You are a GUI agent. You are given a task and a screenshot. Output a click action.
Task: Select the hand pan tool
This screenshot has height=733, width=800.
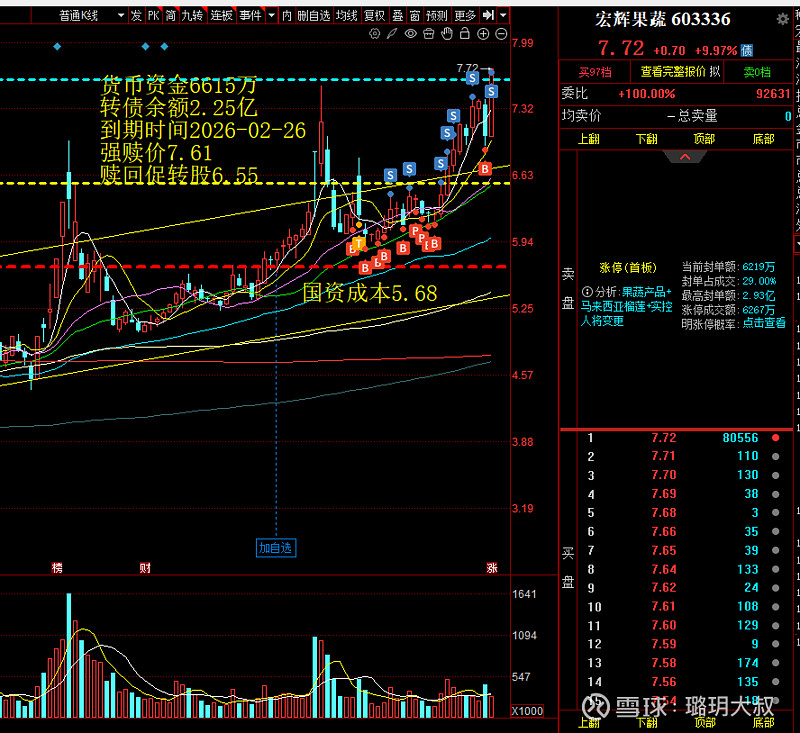click(x=447, y=34)
